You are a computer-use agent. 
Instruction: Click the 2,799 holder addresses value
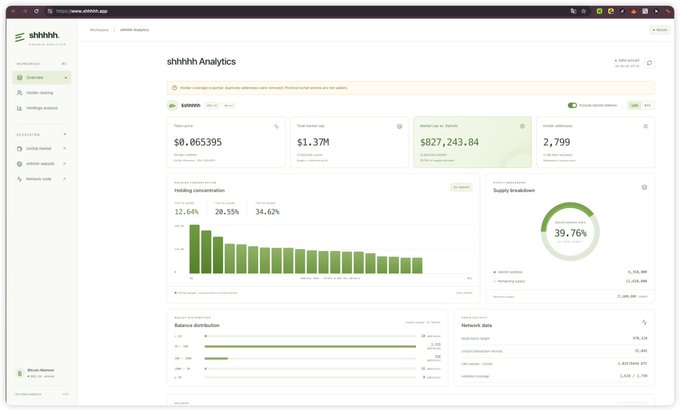coord(557,142)
